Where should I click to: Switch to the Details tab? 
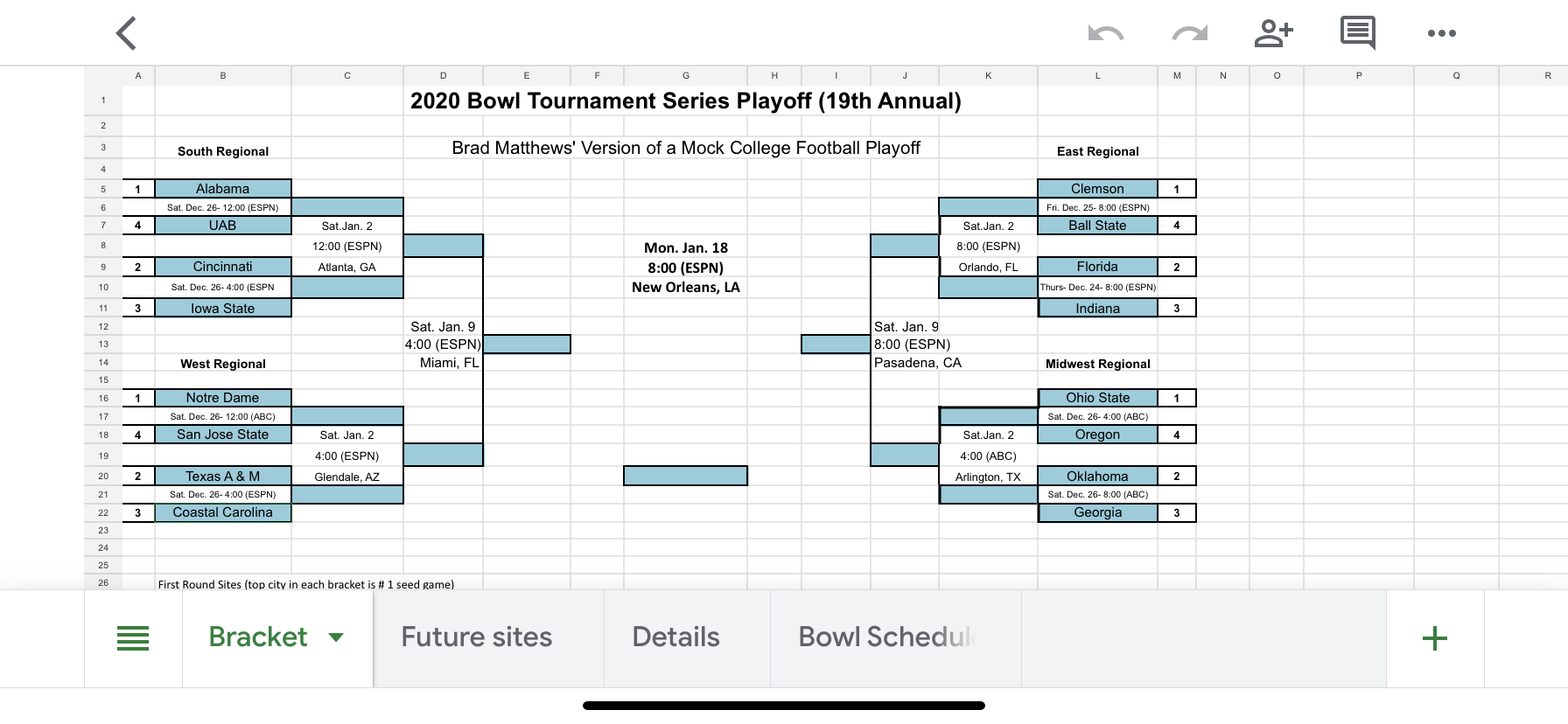(x=675, y=637)
